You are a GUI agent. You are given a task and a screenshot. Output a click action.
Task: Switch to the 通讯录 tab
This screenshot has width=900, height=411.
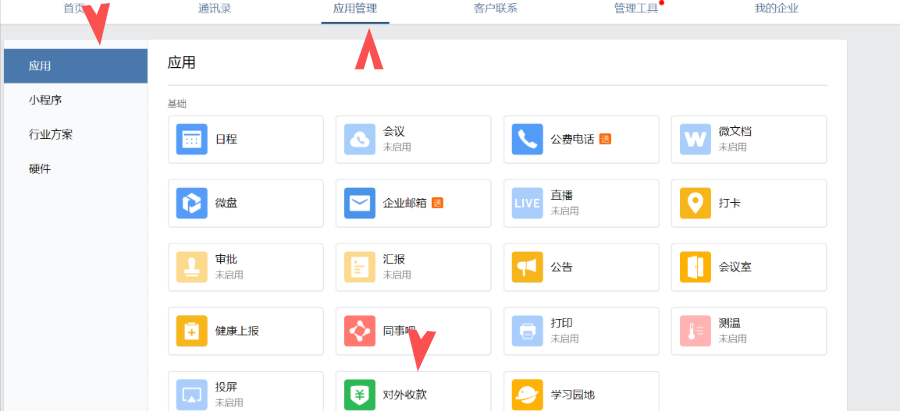click(x=217, y=9)
